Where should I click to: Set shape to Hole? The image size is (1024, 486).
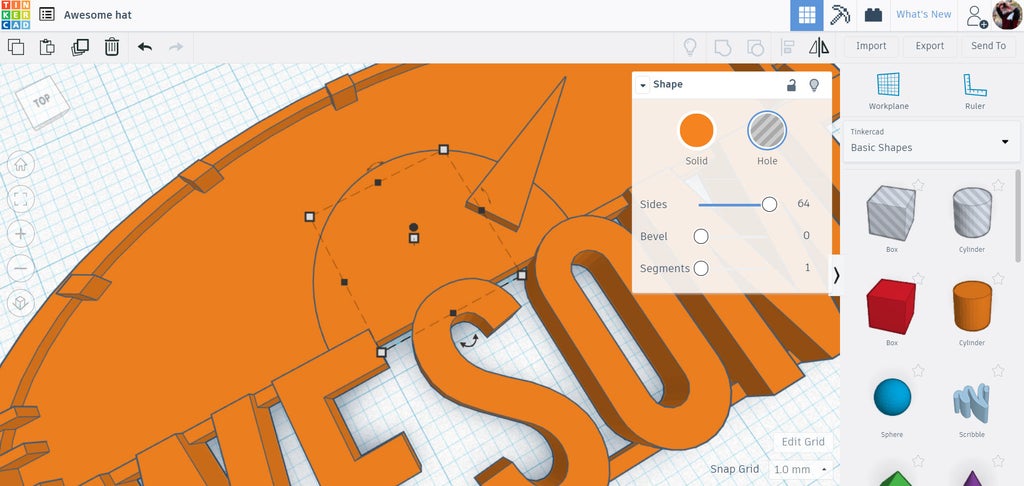[x=767, y=131]
